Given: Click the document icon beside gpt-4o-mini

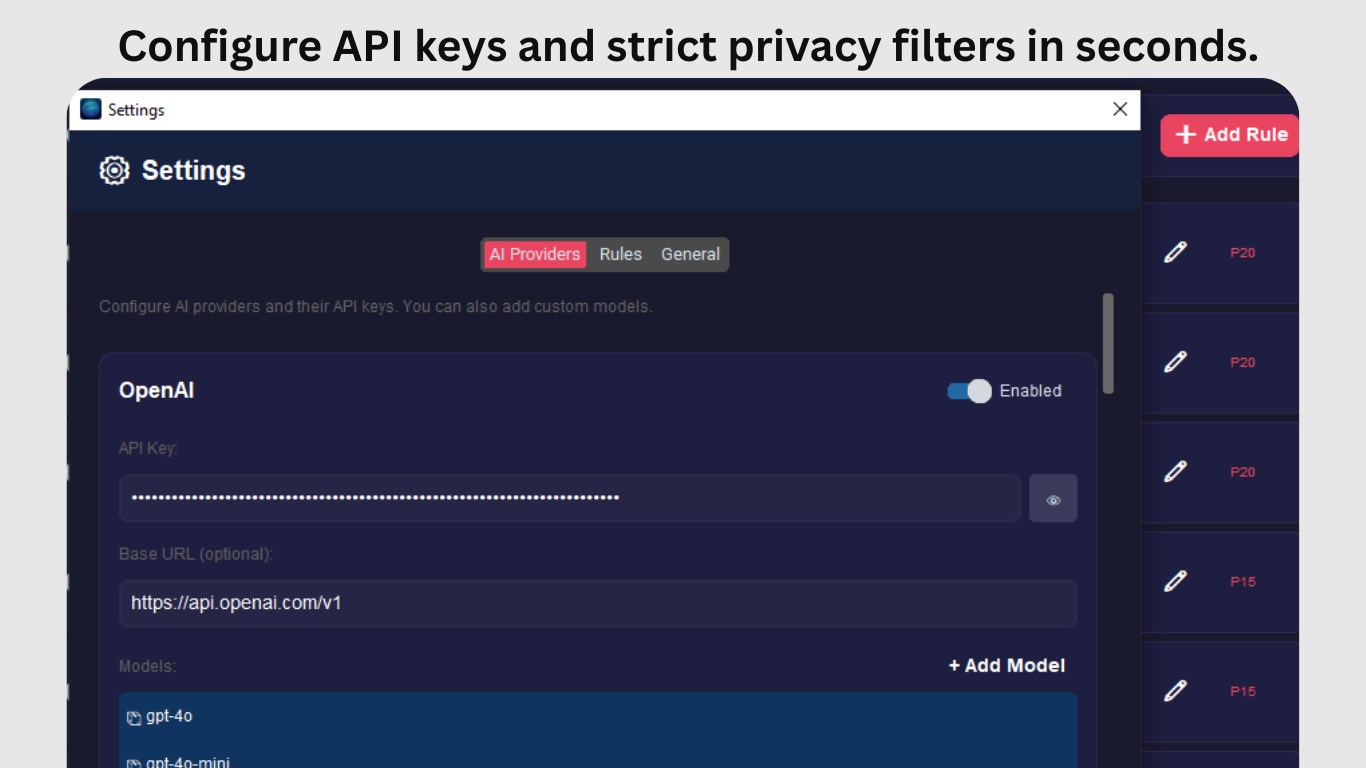Looking at the screenshot, I should (x=136, y=761).
